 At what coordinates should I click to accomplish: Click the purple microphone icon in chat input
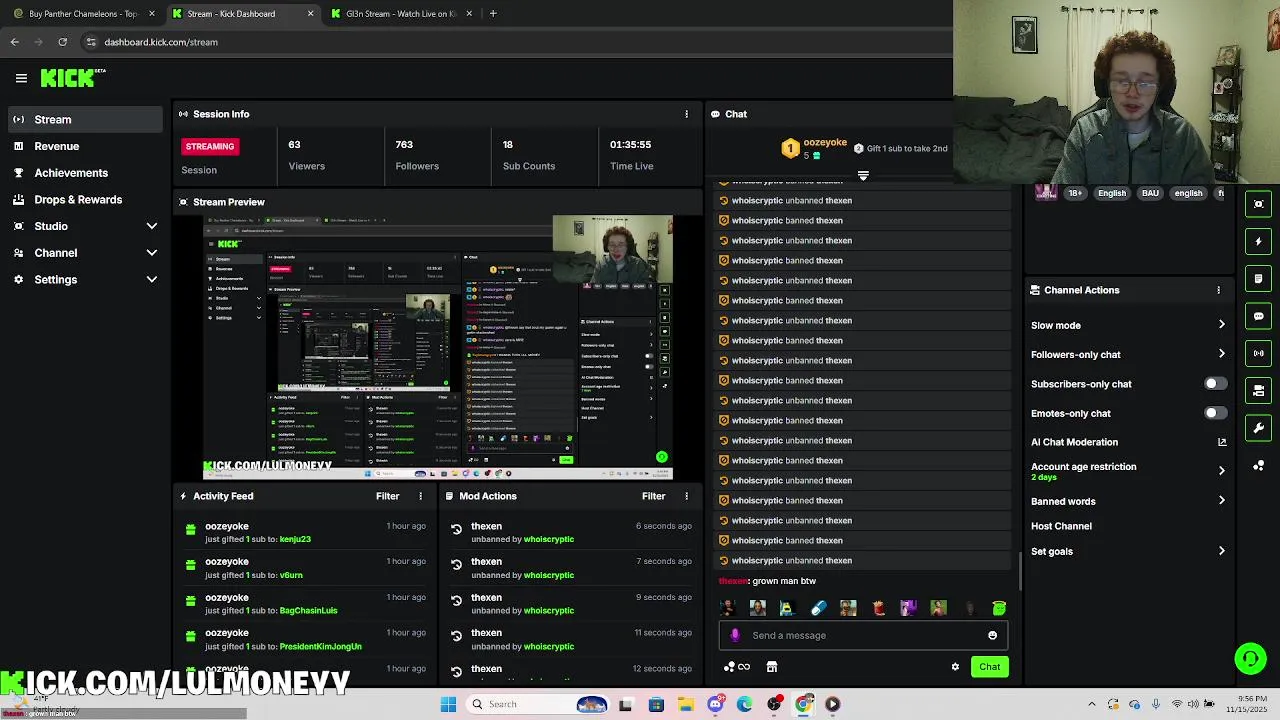[735, 635]
